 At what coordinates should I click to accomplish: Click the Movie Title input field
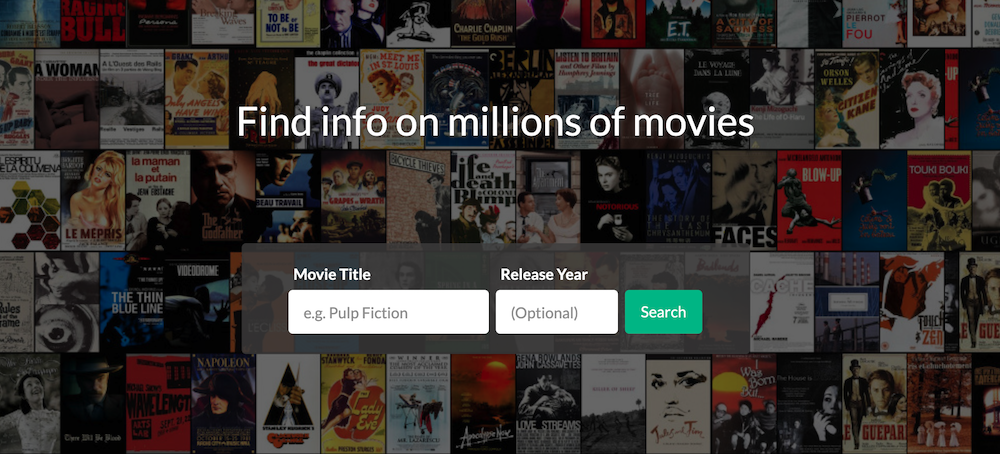tap(388, 312)
